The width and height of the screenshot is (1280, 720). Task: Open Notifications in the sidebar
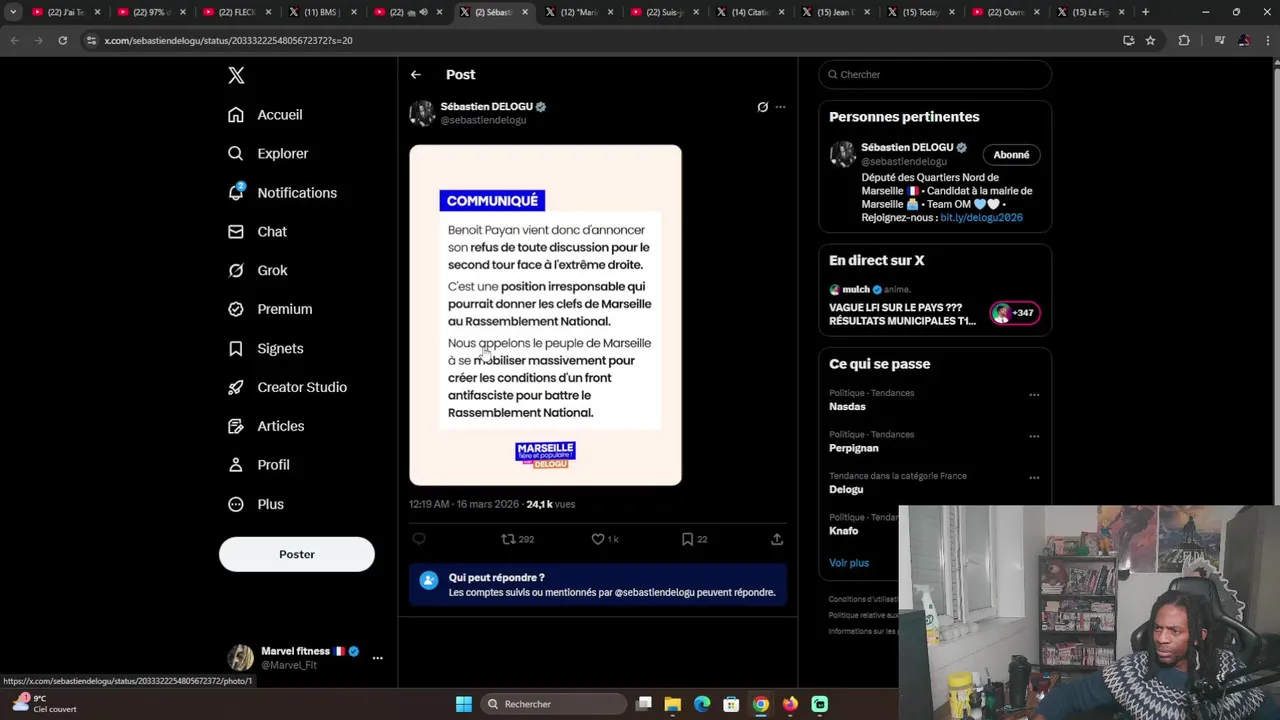(282, 193)
